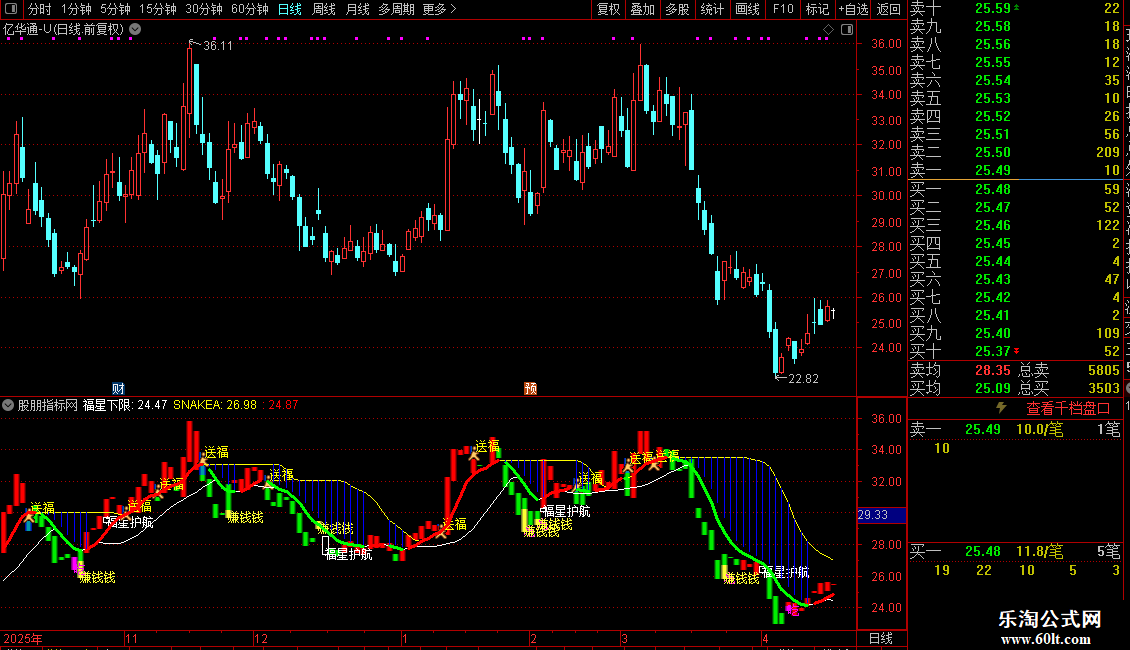Click the 日线 label at timeline bottom-right
The image size is (1130, 650).
point(881,638)
